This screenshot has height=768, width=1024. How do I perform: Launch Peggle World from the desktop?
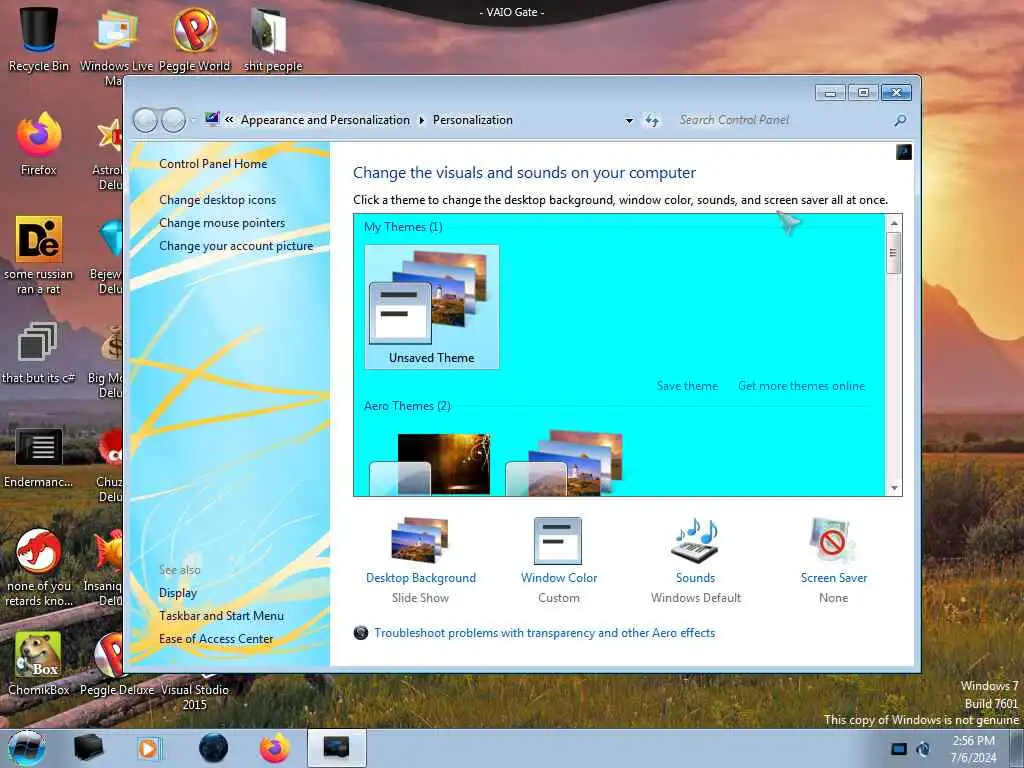pos(194,39)
